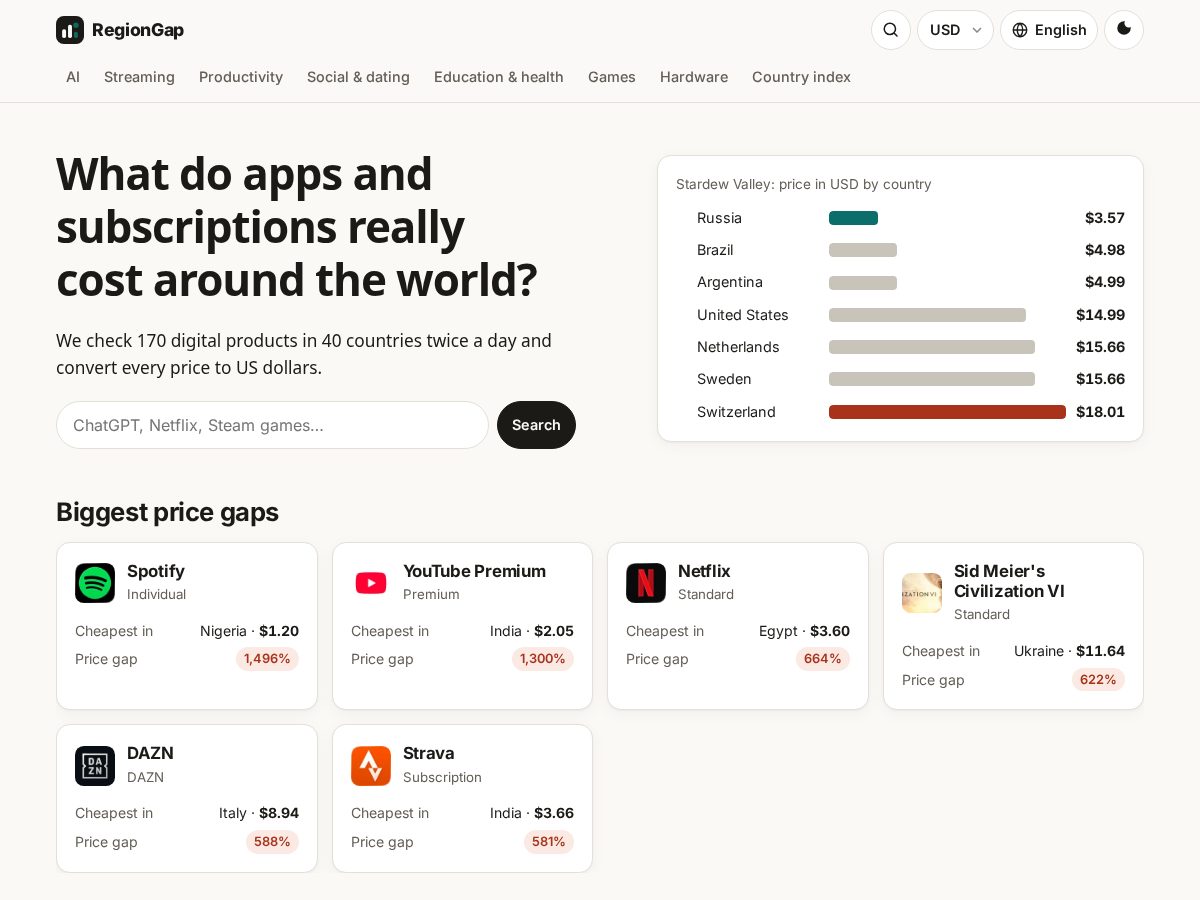Viewport: 1200px width, 900px height.
Task: Go to Productivity category
Action: coord(241,77)
